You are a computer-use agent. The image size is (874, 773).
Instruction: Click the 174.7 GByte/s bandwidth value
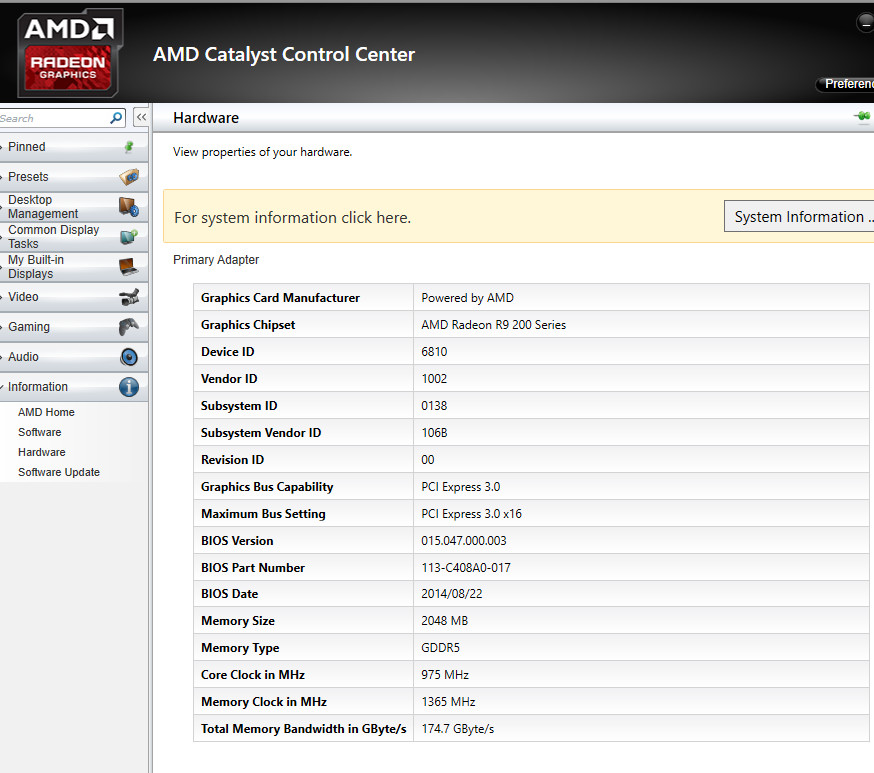click(x=458, y=729)
